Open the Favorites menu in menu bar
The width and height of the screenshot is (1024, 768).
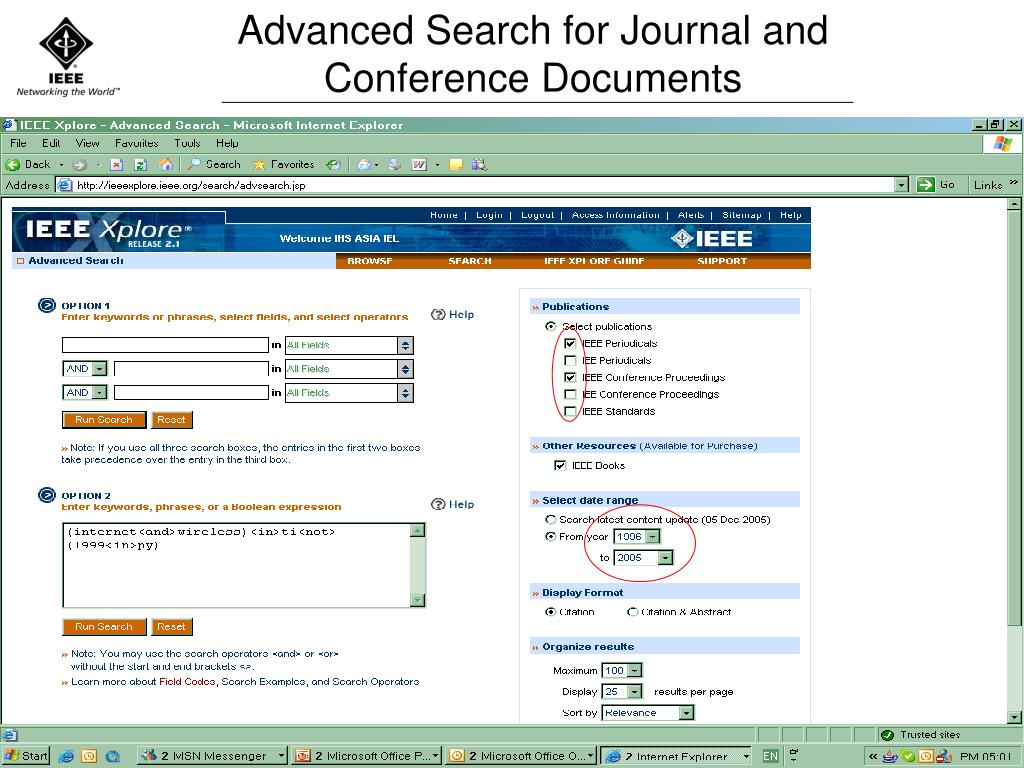[136, 143]
